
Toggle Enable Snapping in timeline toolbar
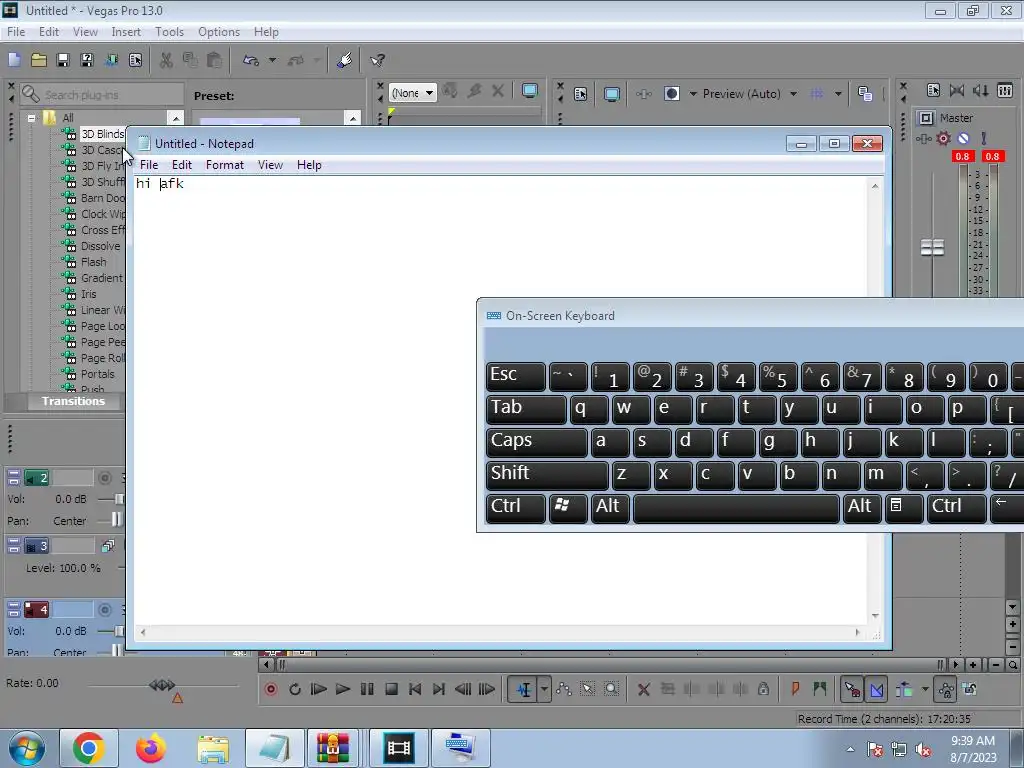[852, 689]
